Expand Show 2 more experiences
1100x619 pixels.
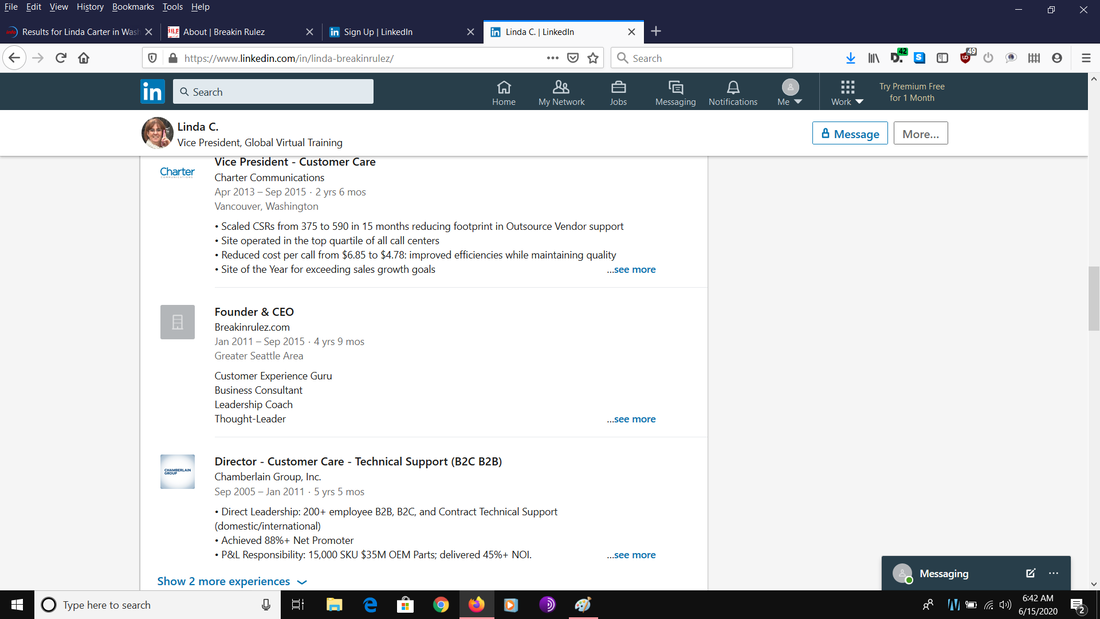(232, 581)
